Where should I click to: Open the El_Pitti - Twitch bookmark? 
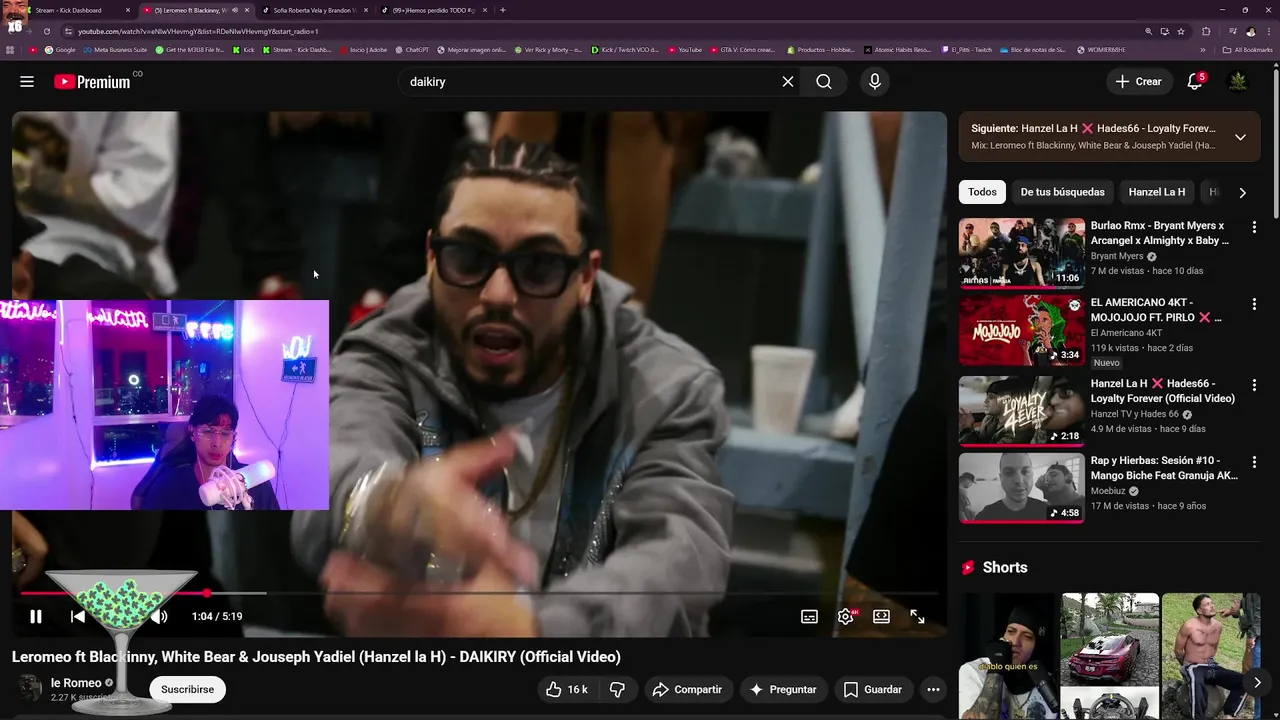[x=967, y=50]
